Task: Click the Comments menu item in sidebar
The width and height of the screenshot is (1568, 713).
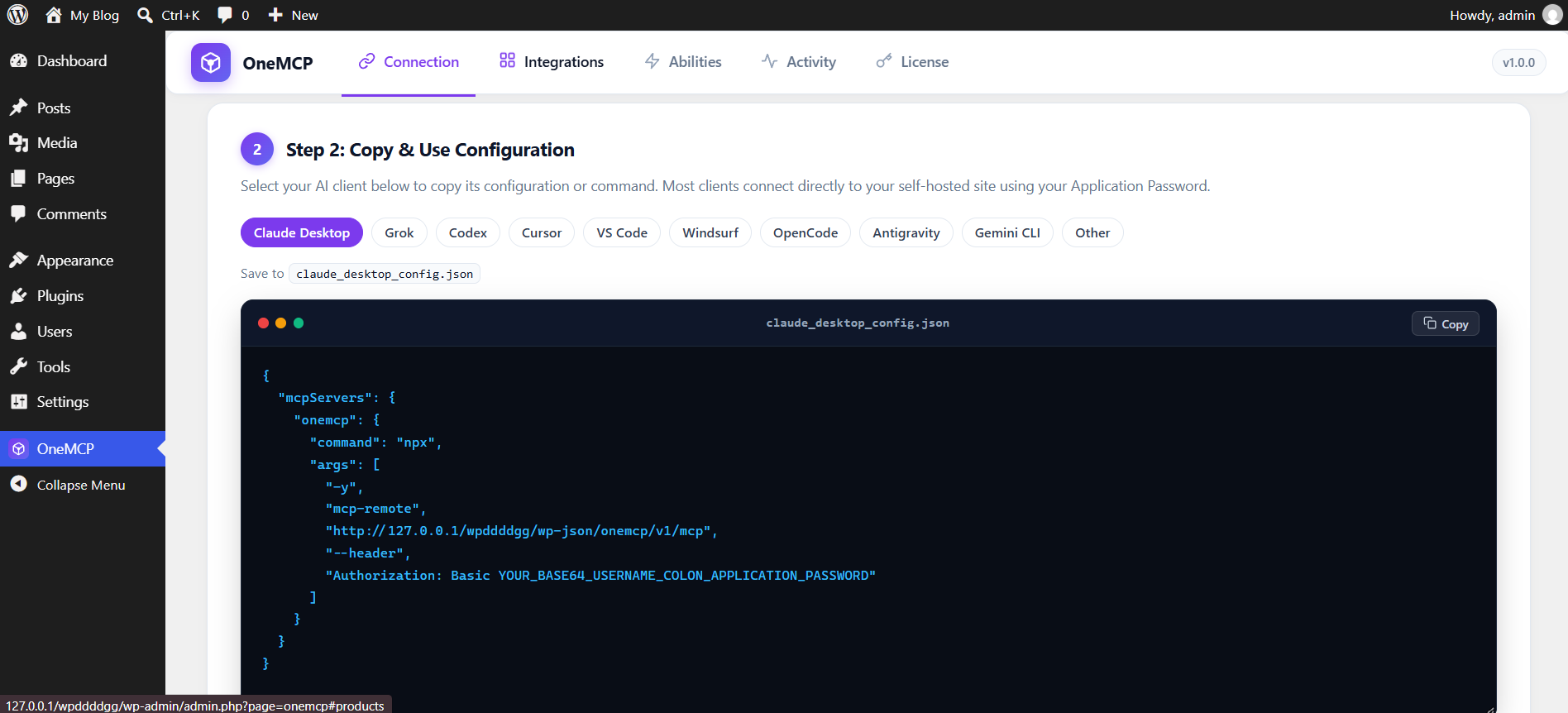Action: pyautogui.click(x=83, y=214)
